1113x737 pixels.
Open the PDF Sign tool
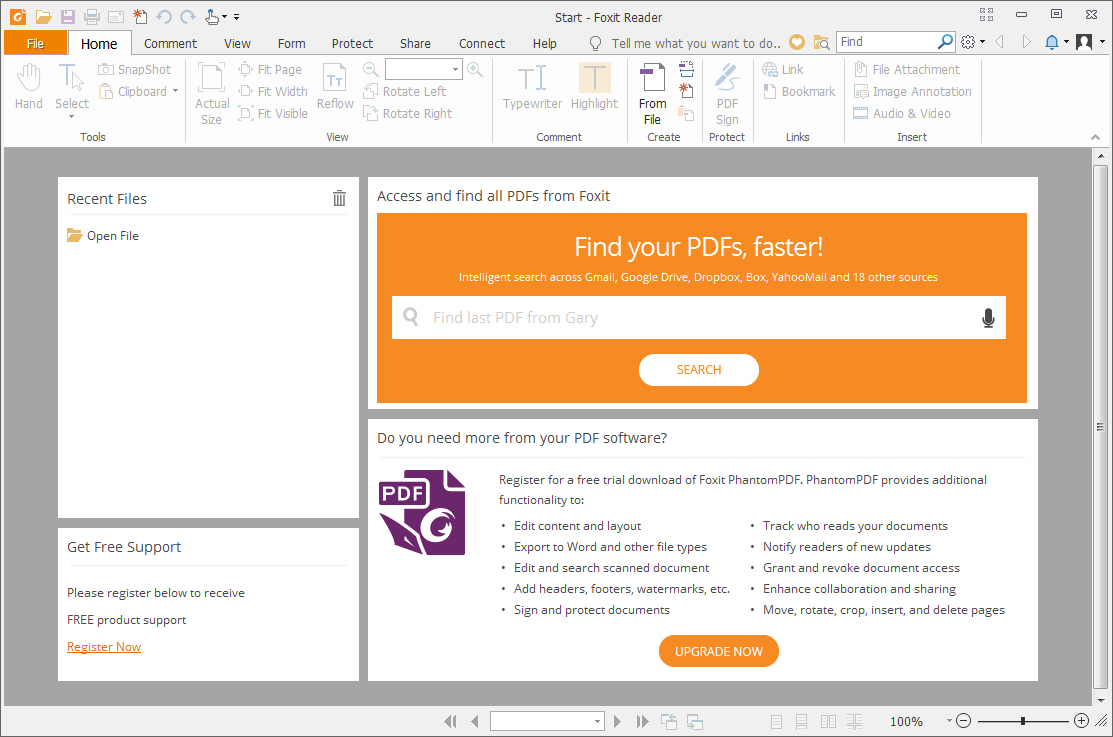727,95
